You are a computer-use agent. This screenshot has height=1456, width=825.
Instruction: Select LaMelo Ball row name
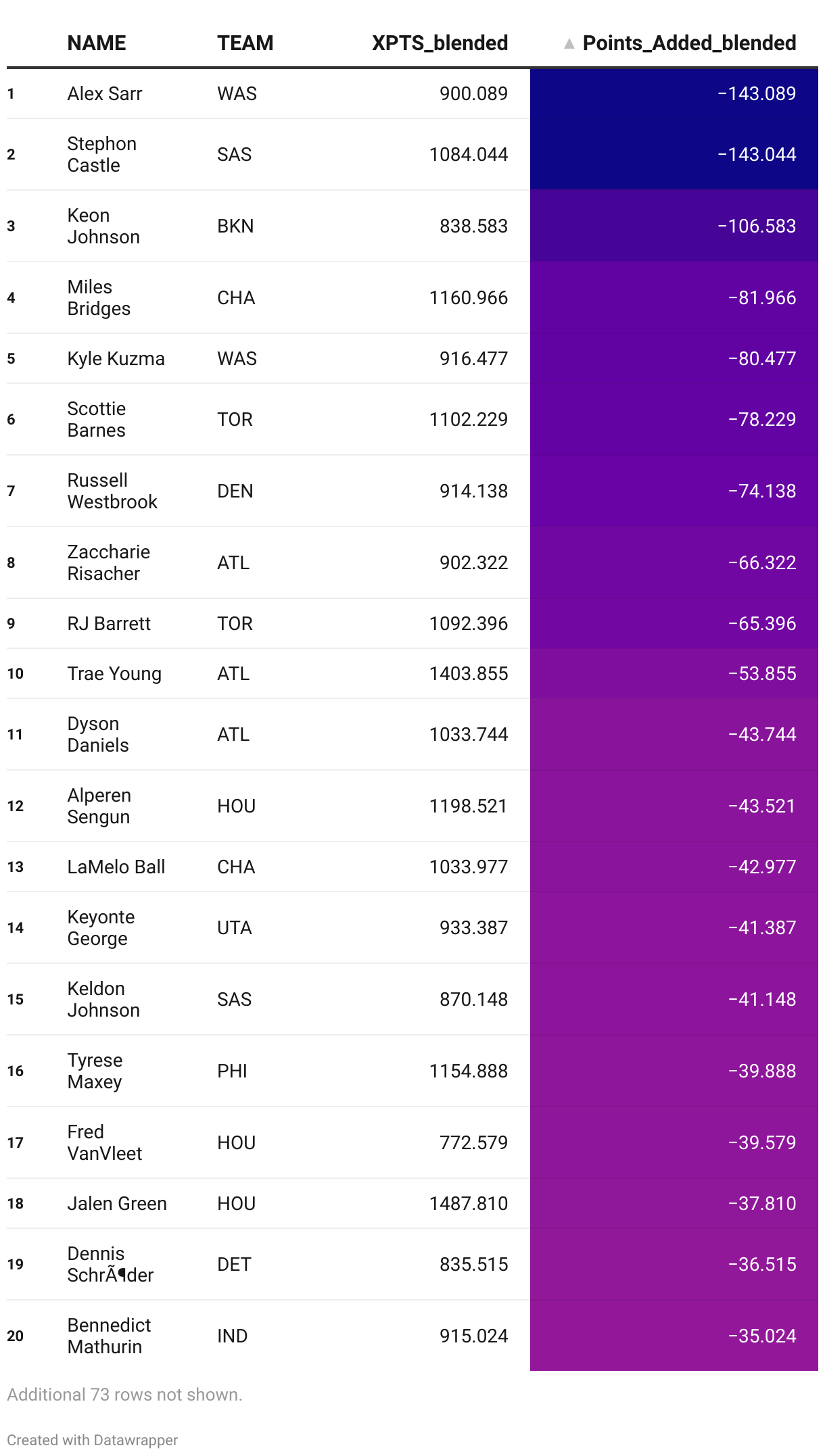pyautogui.click(x=116, y=867)
